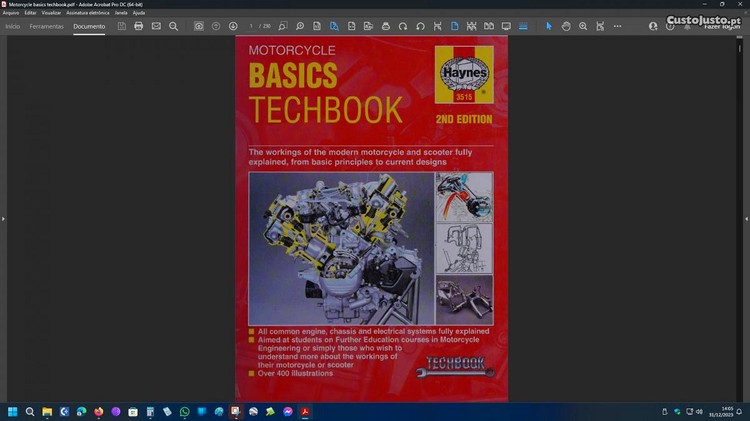
Task: Go to next page with down arrow
Action: tap(233, 26)
